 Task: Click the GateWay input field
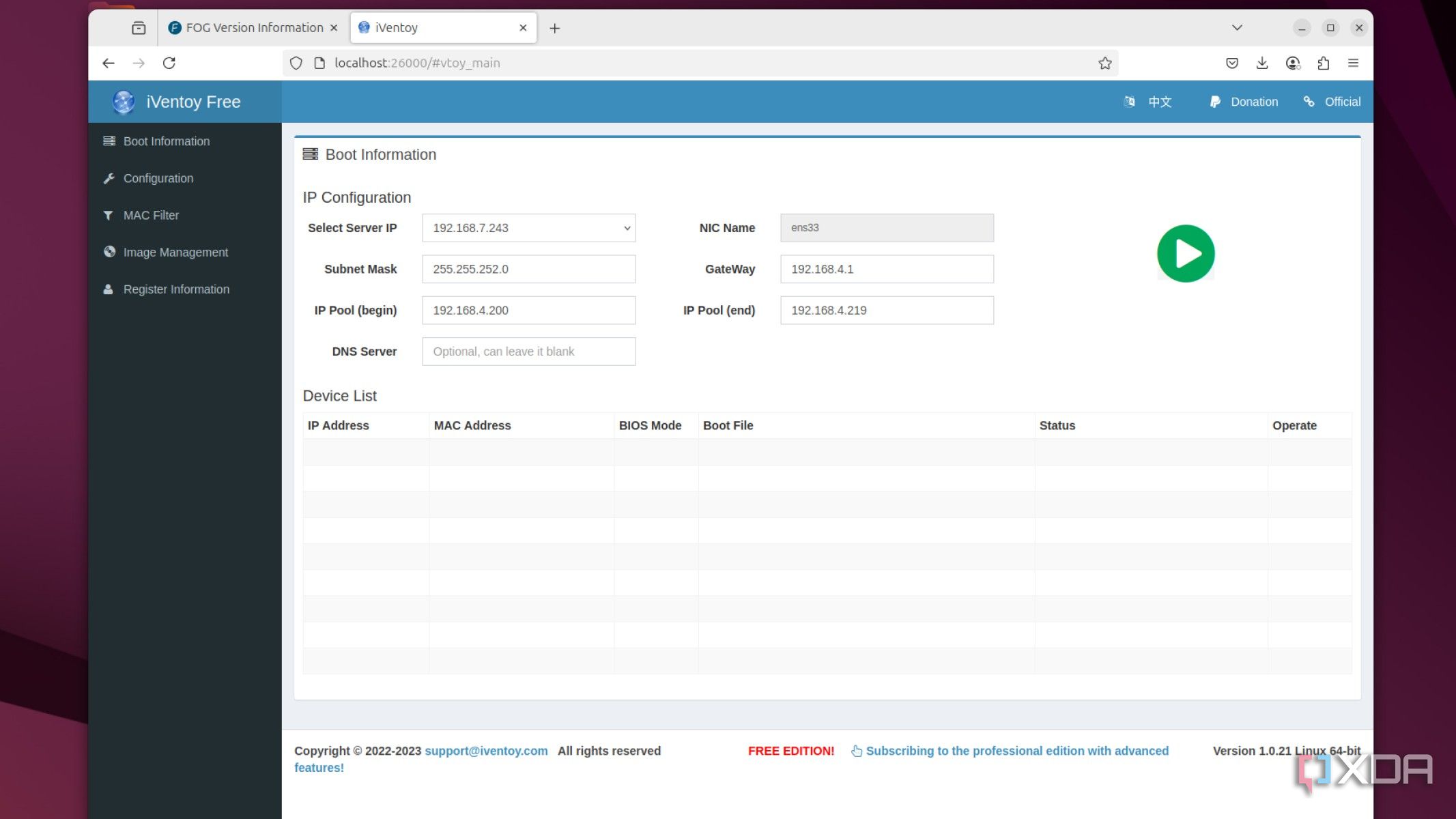[887, 269]
